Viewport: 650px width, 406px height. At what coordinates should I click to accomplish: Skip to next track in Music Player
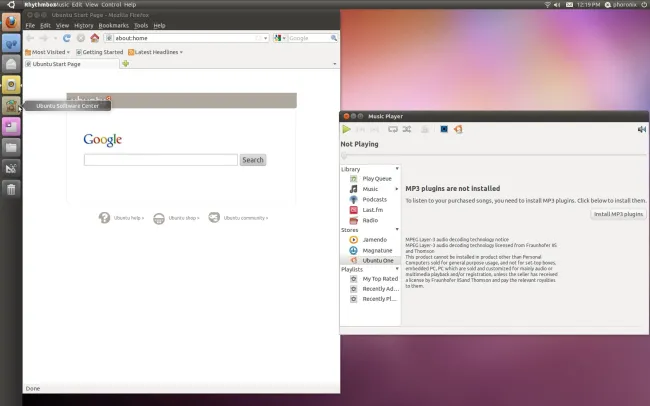coord(374,129)
